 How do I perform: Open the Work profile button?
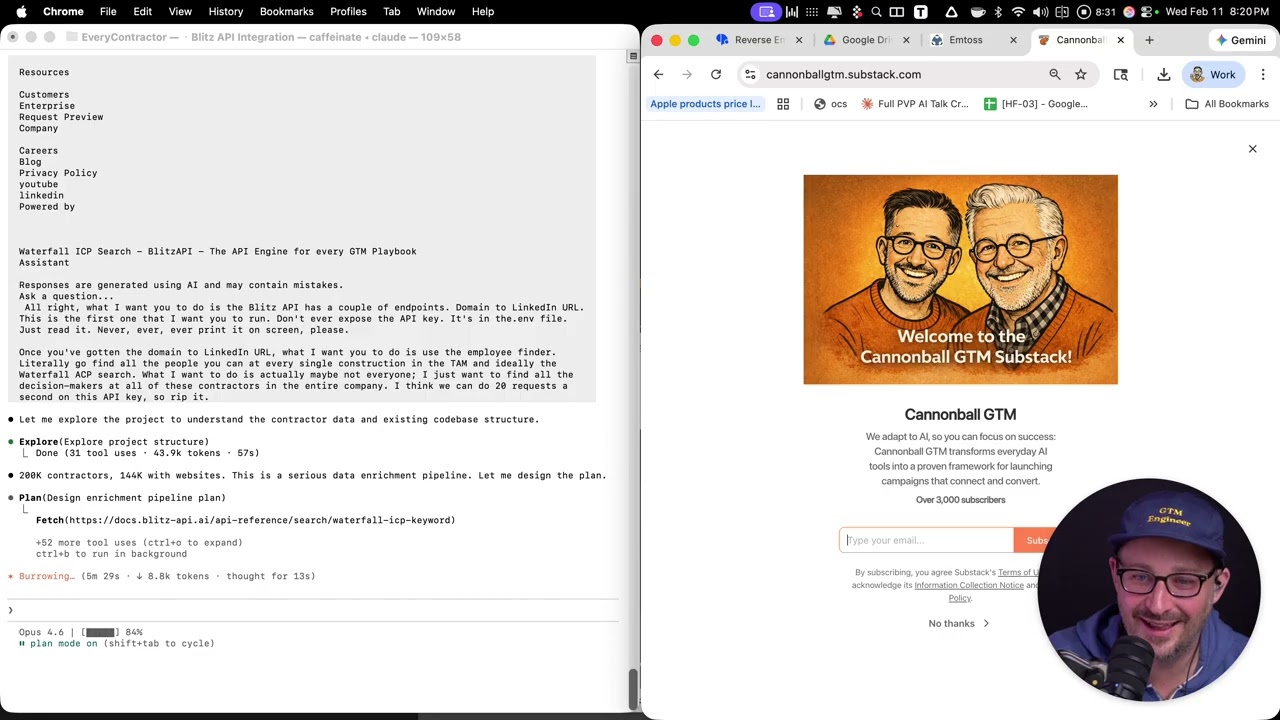[x=1213, y=74]
